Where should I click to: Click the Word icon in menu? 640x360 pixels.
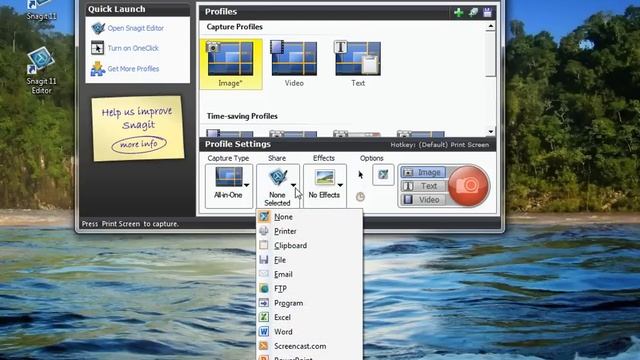pos(264,331)
